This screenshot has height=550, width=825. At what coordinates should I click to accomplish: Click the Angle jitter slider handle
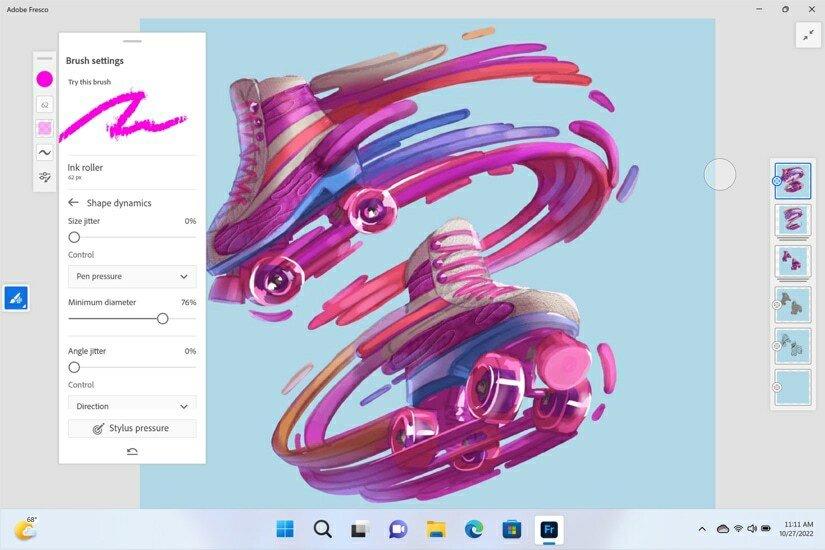74,367
